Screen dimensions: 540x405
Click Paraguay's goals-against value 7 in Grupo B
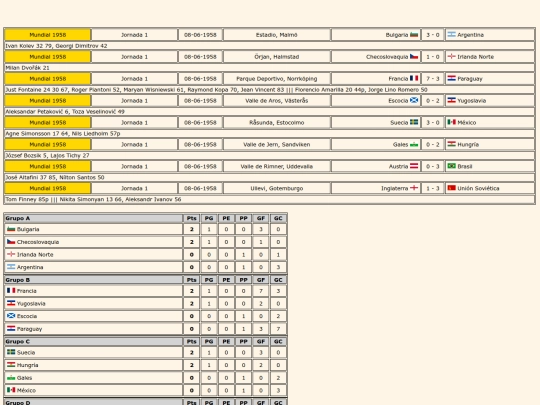point(278,329)
